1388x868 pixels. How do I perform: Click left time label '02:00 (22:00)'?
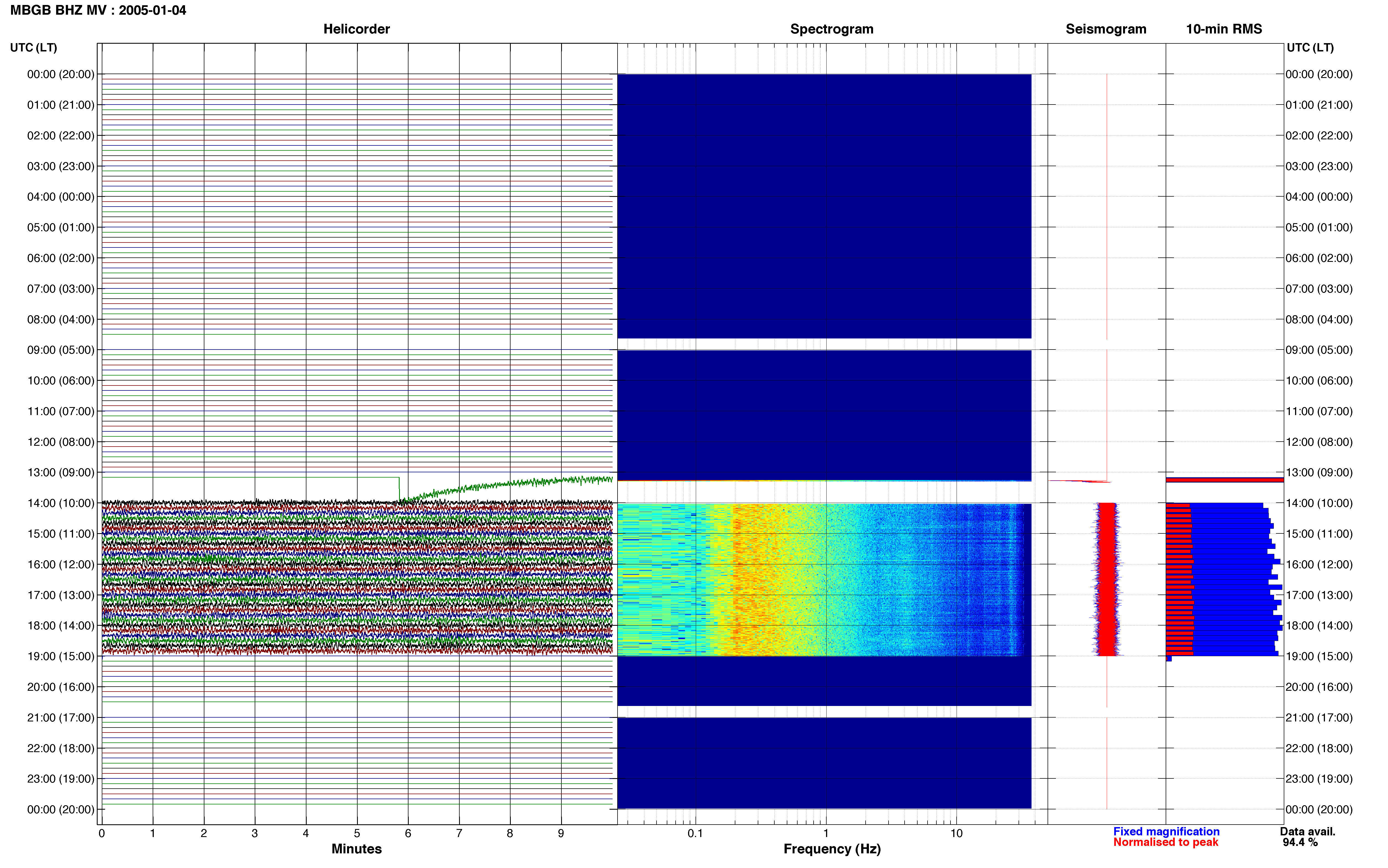(x=61, y=135)
